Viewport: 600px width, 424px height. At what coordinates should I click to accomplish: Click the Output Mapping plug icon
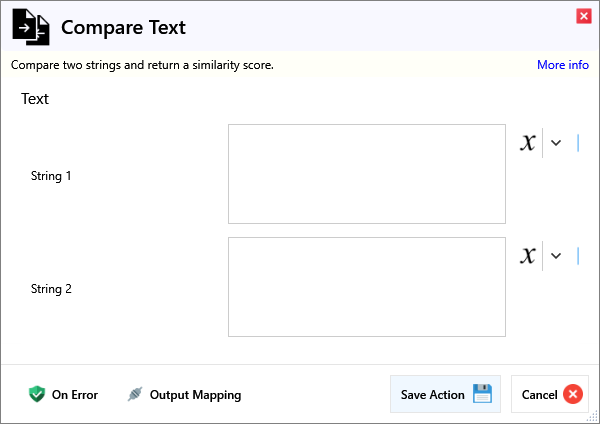pos(135,394)
